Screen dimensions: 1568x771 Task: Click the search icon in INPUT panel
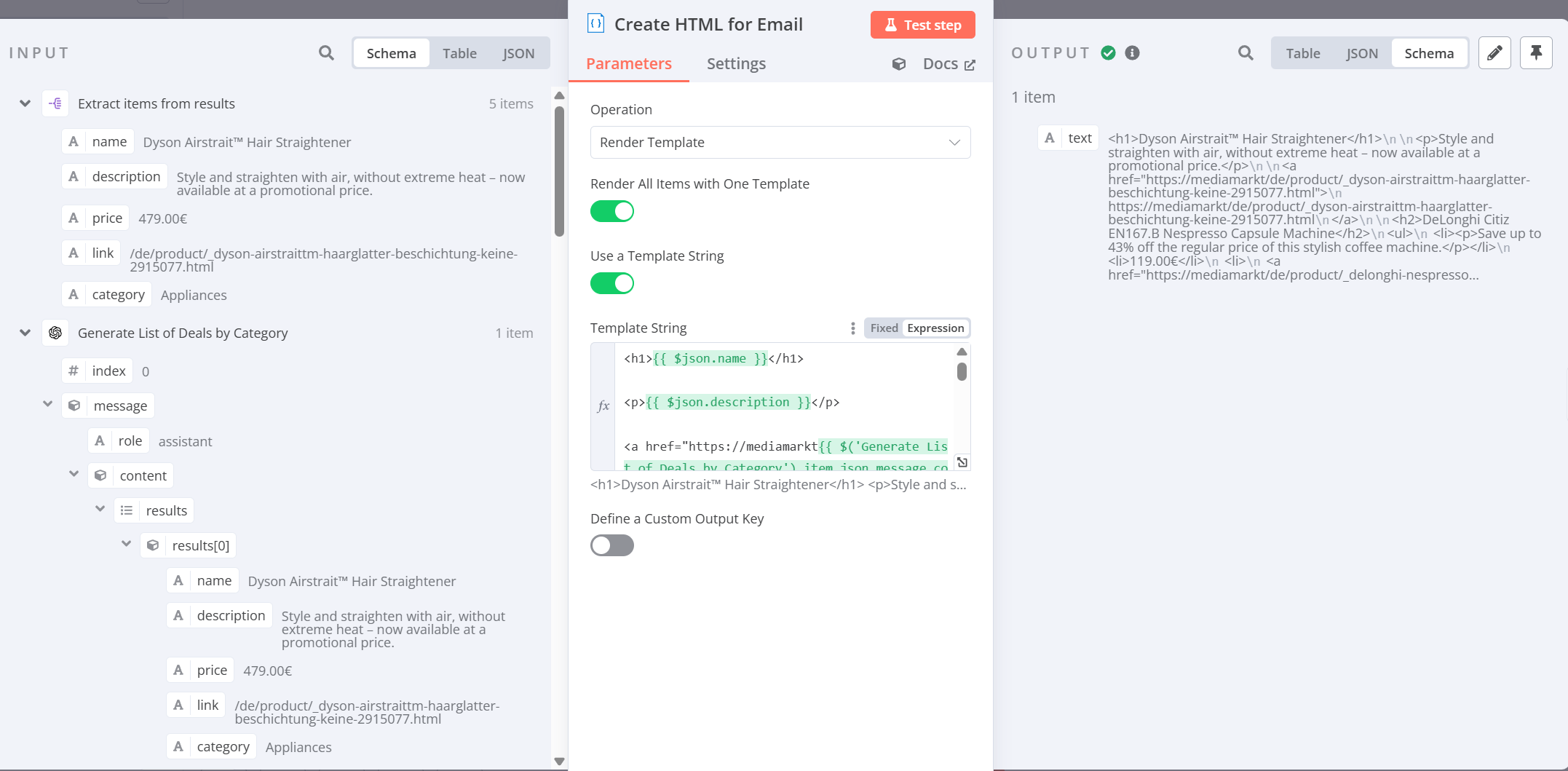click(326, 53)
